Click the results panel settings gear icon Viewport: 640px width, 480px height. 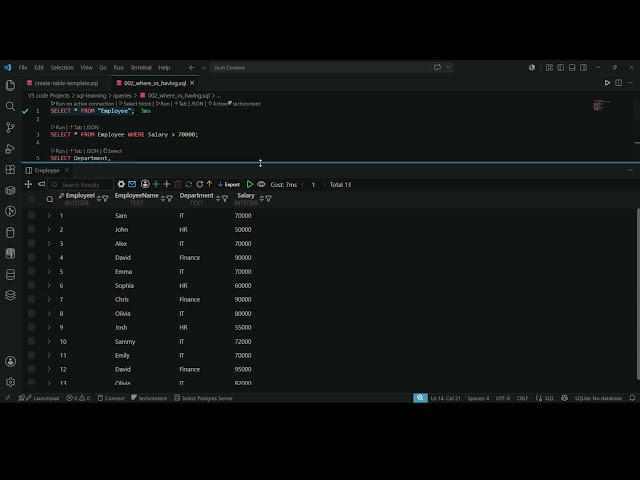(121, 184)
